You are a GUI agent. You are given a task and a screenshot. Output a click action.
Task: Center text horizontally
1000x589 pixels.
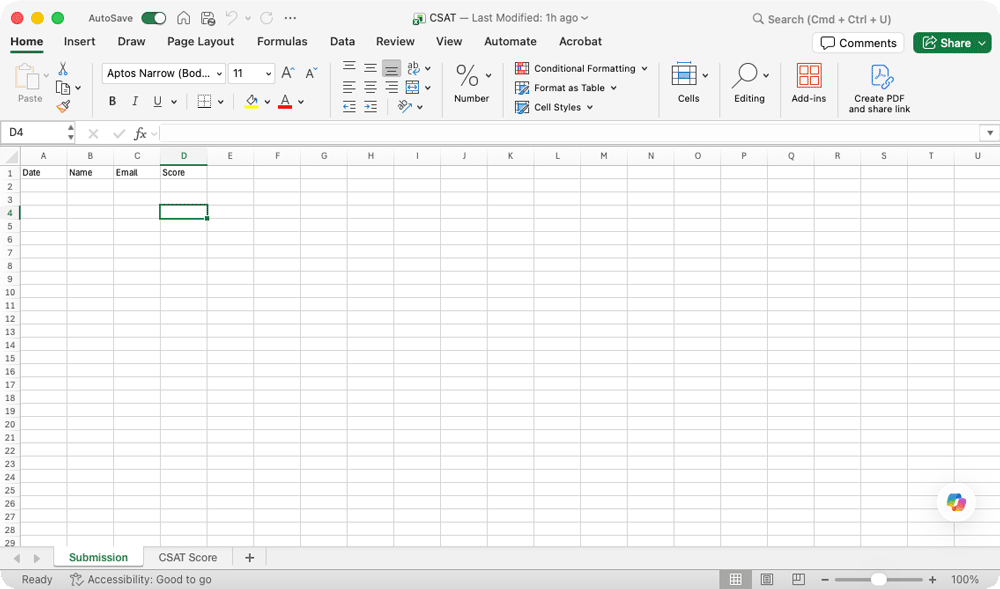click(x=371, y=87)
